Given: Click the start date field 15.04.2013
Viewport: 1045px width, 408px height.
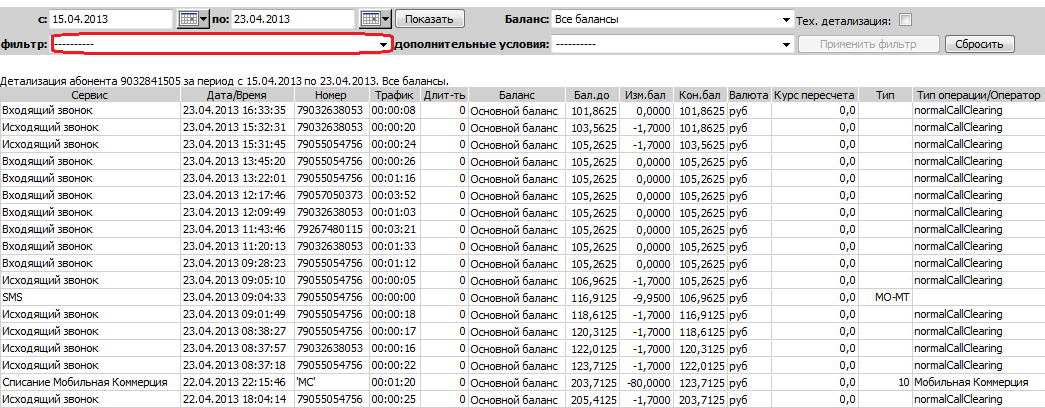Looking at the screenshot, I should coord(111,19).
